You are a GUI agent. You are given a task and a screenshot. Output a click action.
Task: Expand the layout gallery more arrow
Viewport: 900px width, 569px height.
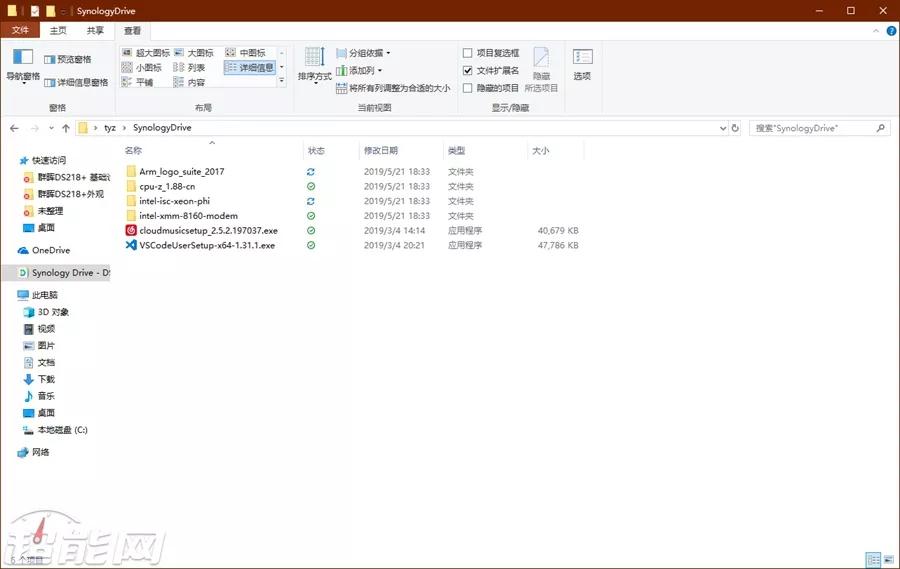point(282,81)
